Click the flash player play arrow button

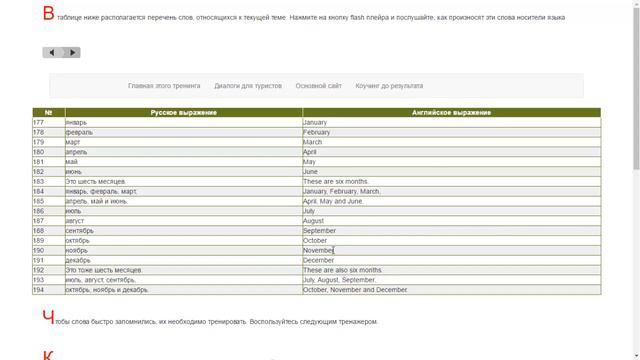(72, 52)
